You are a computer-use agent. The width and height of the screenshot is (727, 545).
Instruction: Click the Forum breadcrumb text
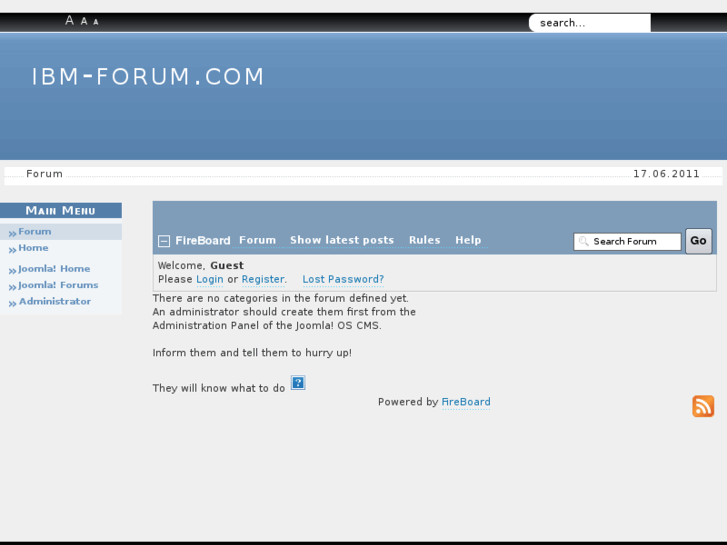click(44, 174)
